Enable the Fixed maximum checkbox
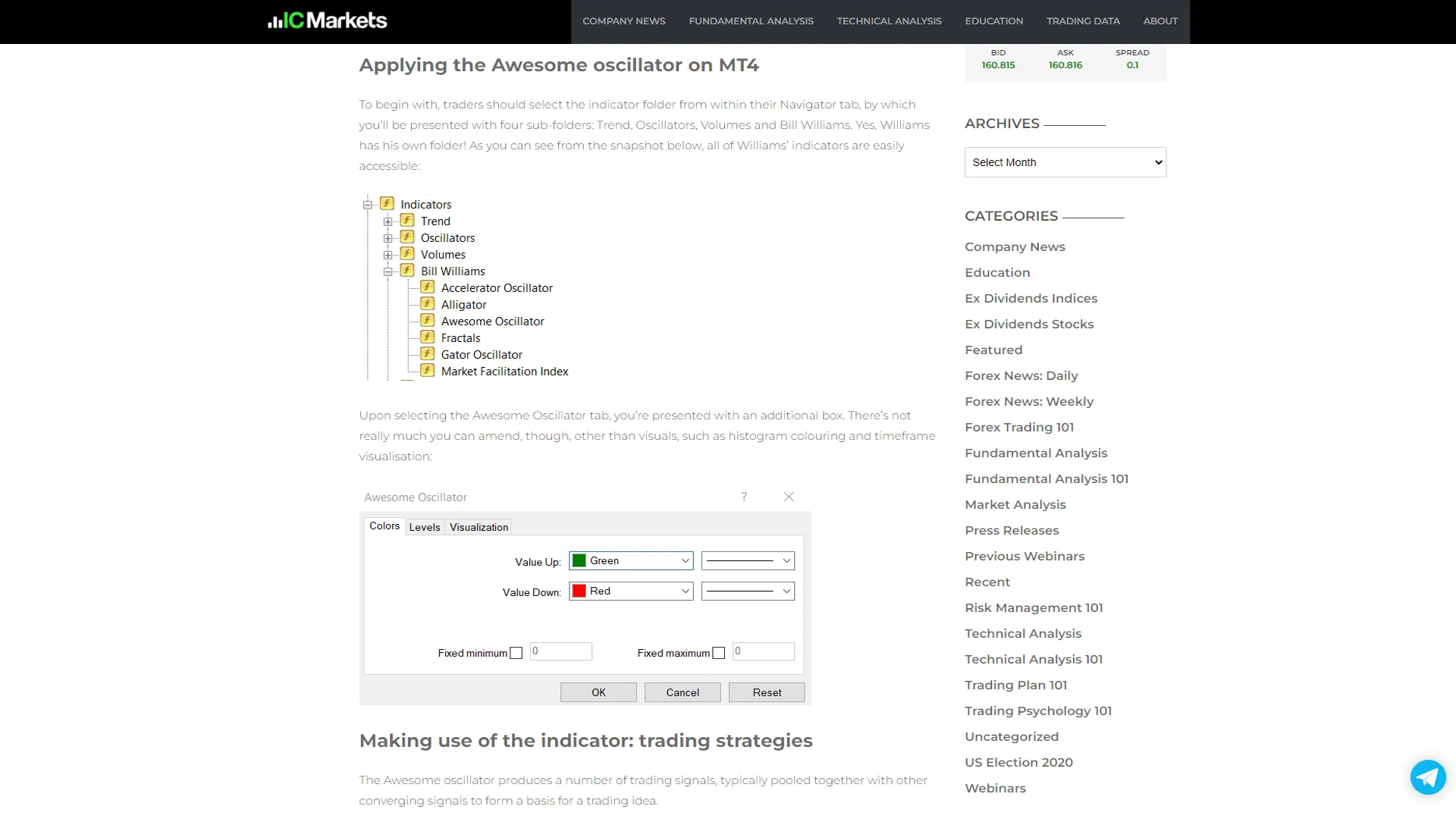This screenshot has height=819, width=1456. (719, 653)
